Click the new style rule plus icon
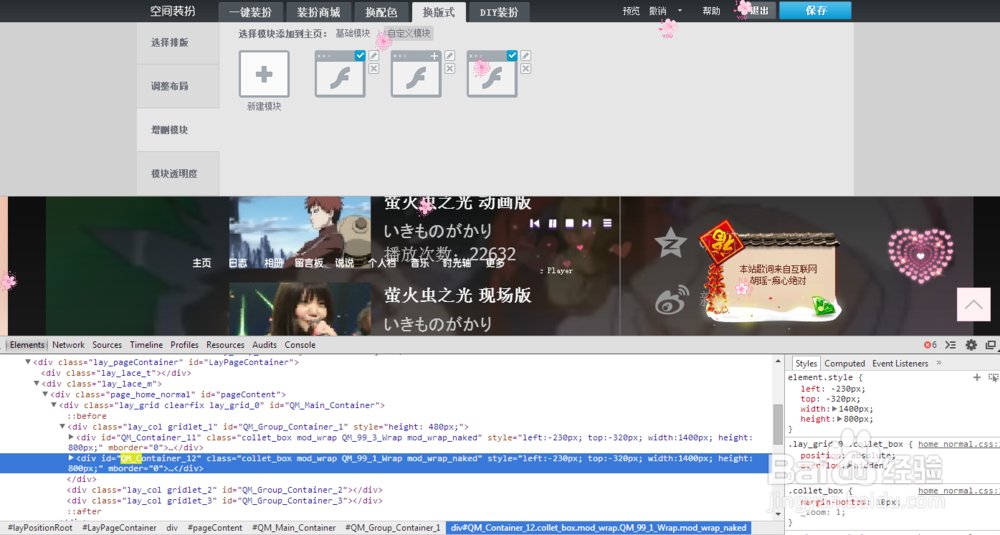This screenshot has height=535, width=1000. tap(976, 377)
